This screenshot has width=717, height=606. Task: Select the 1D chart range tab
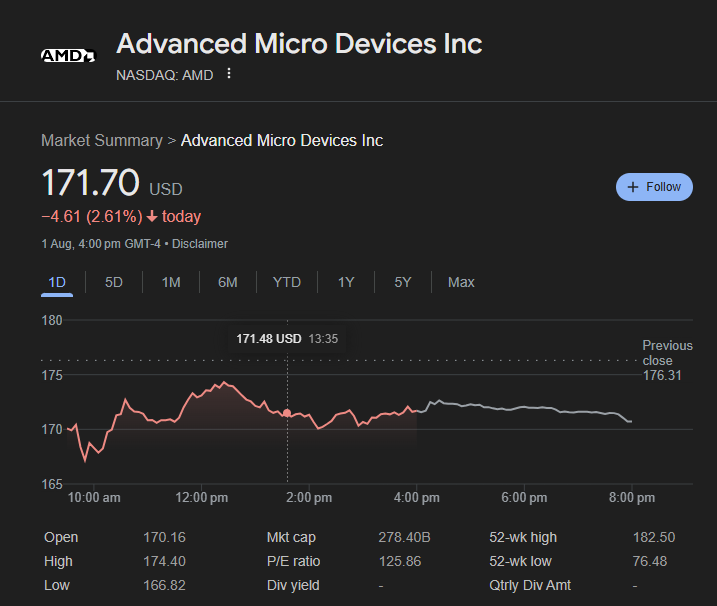[x=57, y=282]
